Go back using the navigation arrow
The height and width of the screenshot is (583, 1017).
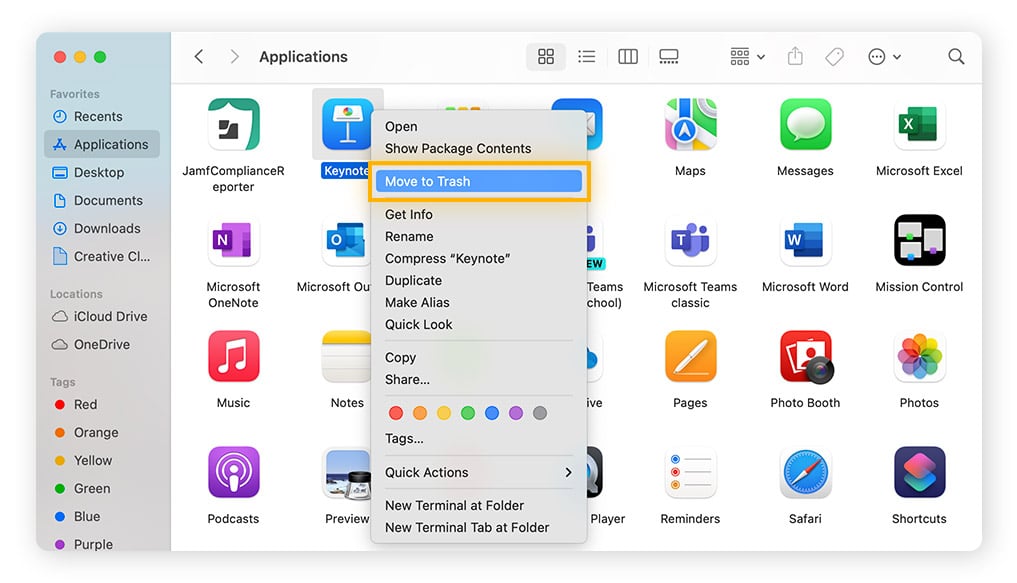(198, 56)
